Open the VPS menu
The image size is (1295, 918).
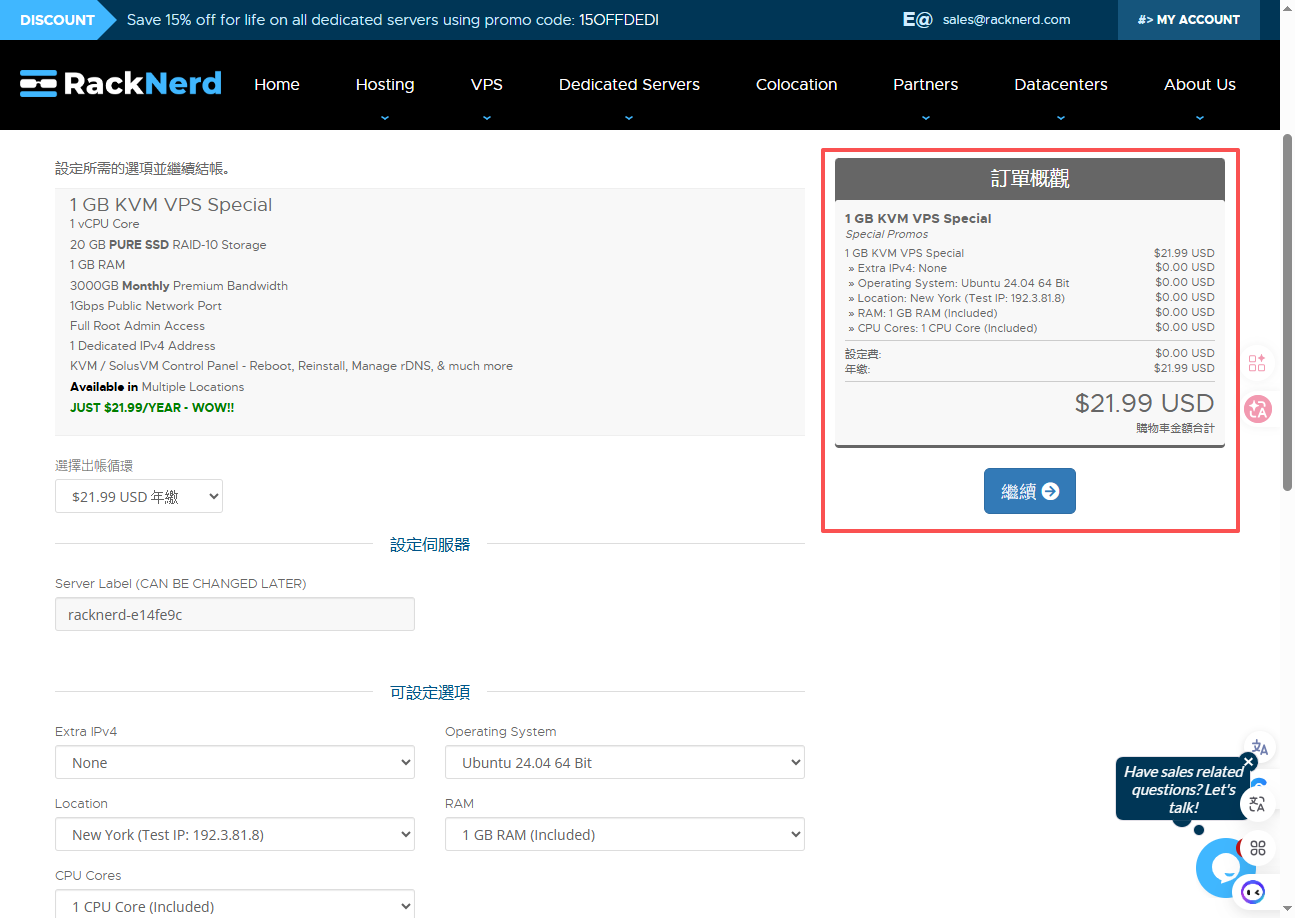pos(487,84)
